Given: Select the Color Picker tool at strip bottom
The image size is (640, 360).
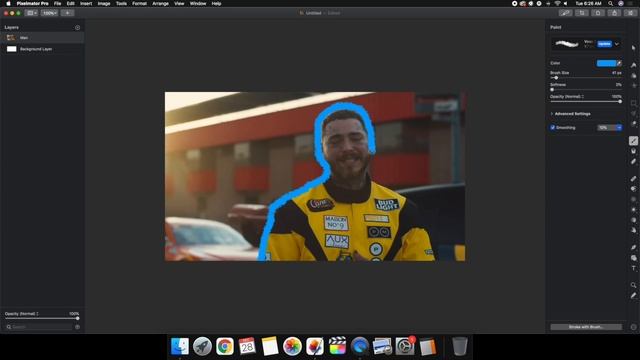Looking at the screenshot, I should (x=633, y=296).
